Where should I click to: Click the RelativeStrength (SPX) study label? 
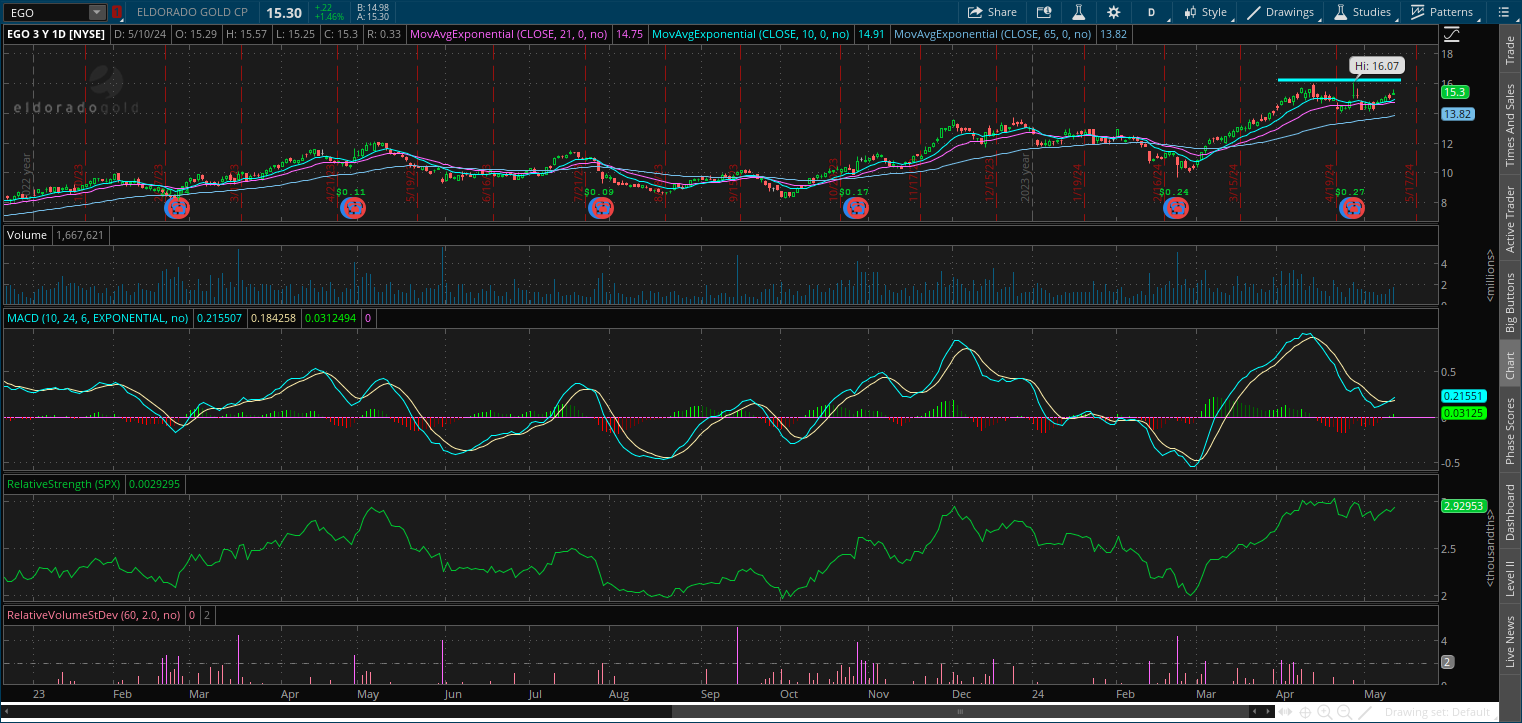[64, 483]
